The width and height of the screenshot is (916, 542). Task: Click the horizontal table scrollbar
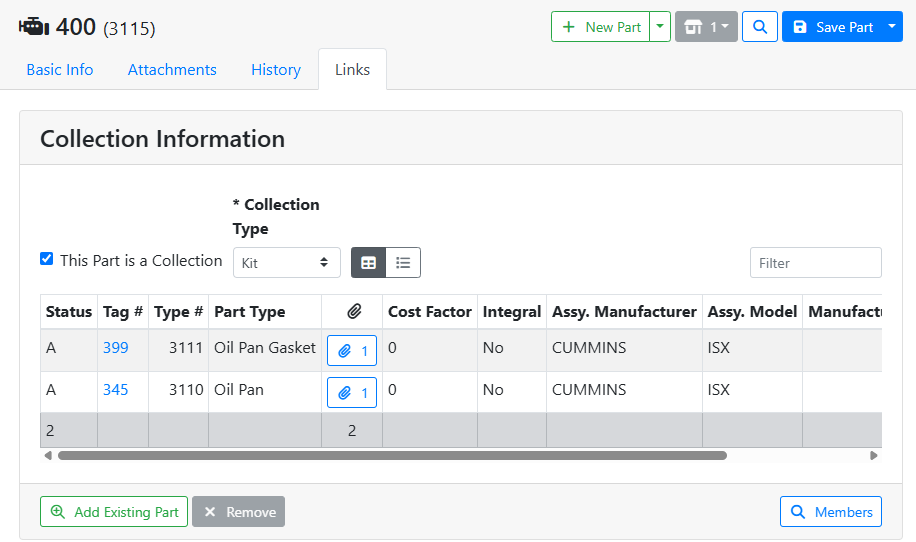coord(392,455)
